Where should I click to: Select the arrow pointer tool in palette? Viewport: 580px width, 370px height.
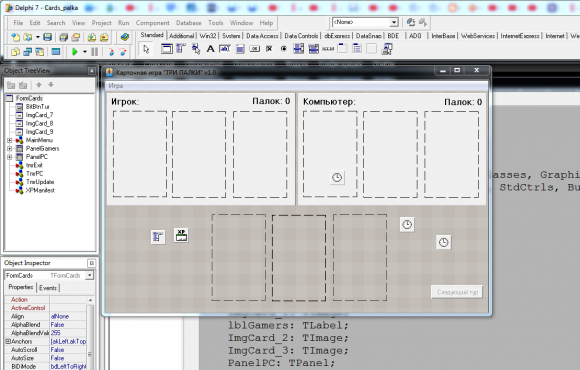(146, 49)
